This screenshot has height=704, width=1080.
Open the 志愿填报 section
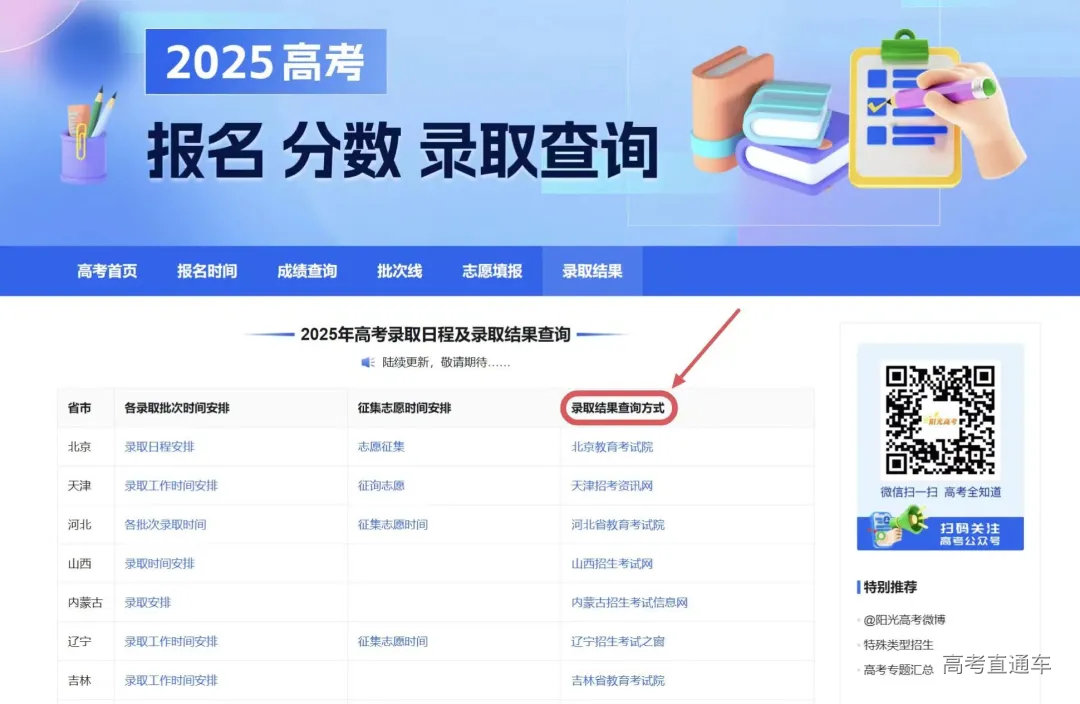coord(492,270)
